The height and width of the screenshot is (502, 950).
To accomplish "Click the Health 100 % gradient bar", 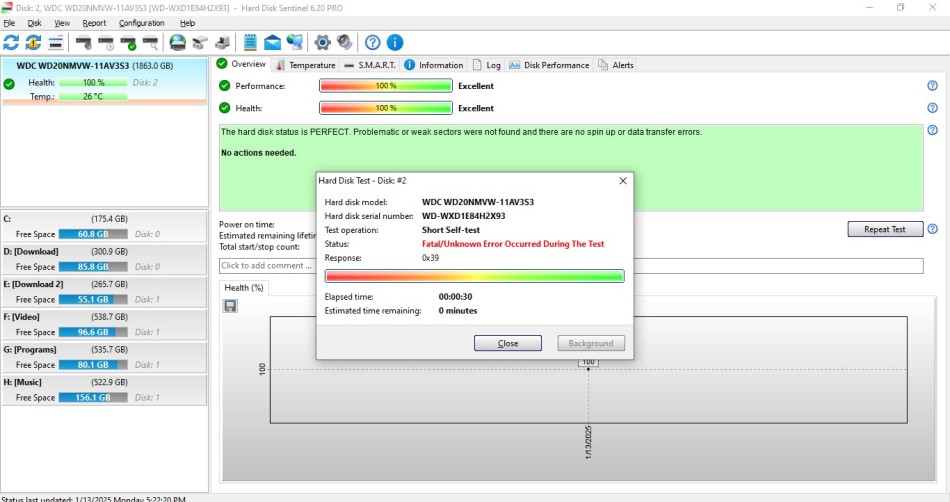I will click(386, 108).
